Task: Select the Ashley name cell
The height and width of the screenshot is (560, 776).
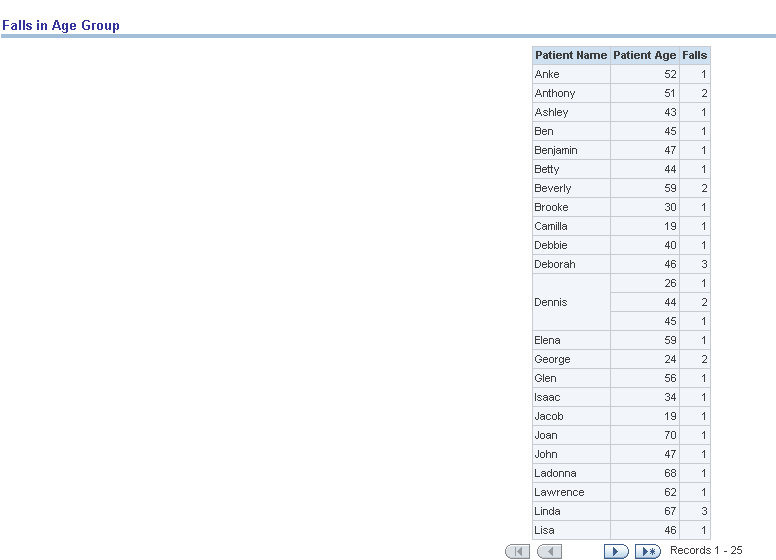Action: point(571,112)
